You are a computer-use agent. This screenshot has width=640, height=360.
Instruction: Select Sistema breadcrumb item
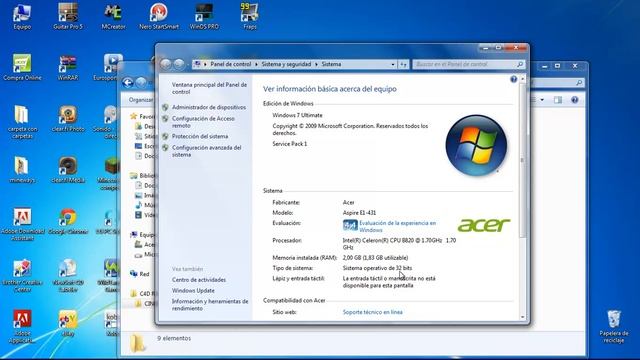331,64
